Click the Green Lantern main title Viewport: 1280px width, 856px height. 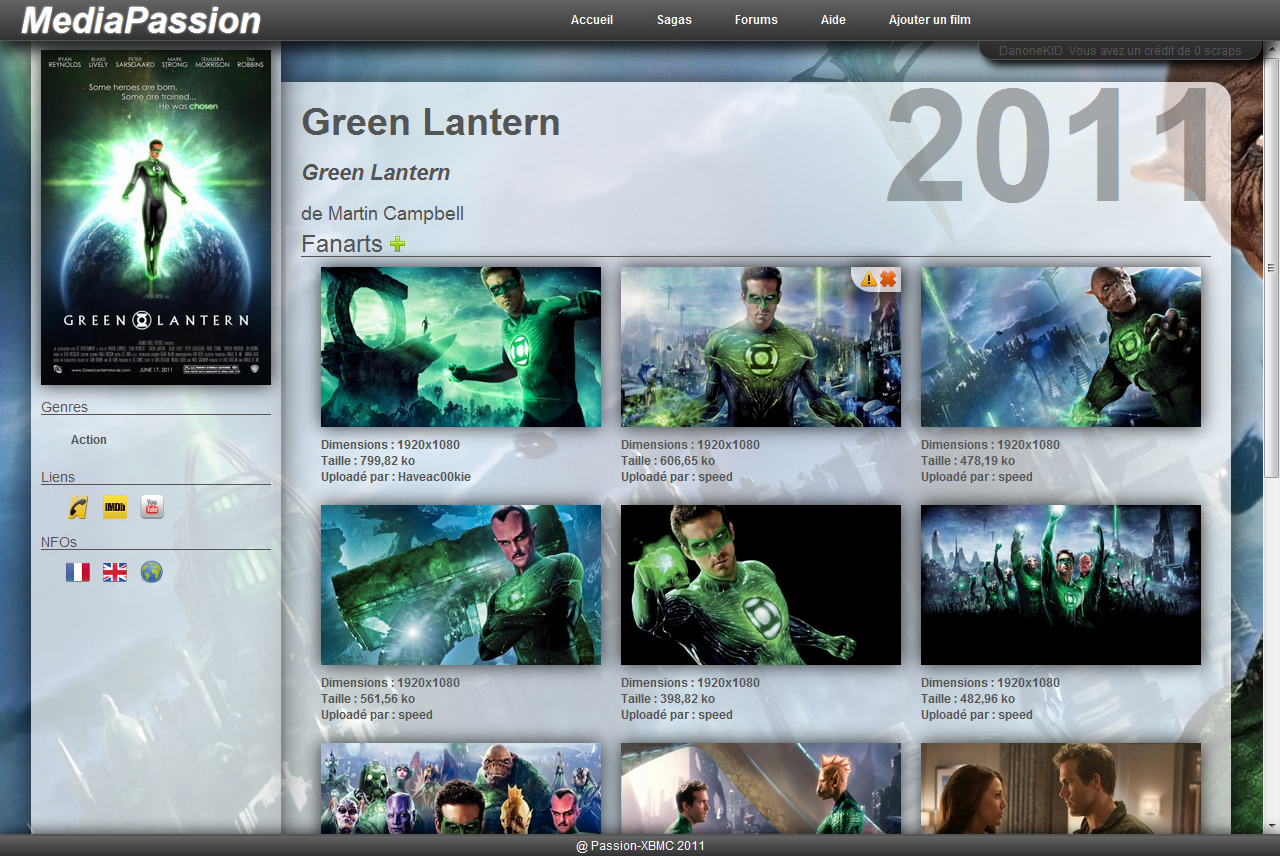[431, 122]
